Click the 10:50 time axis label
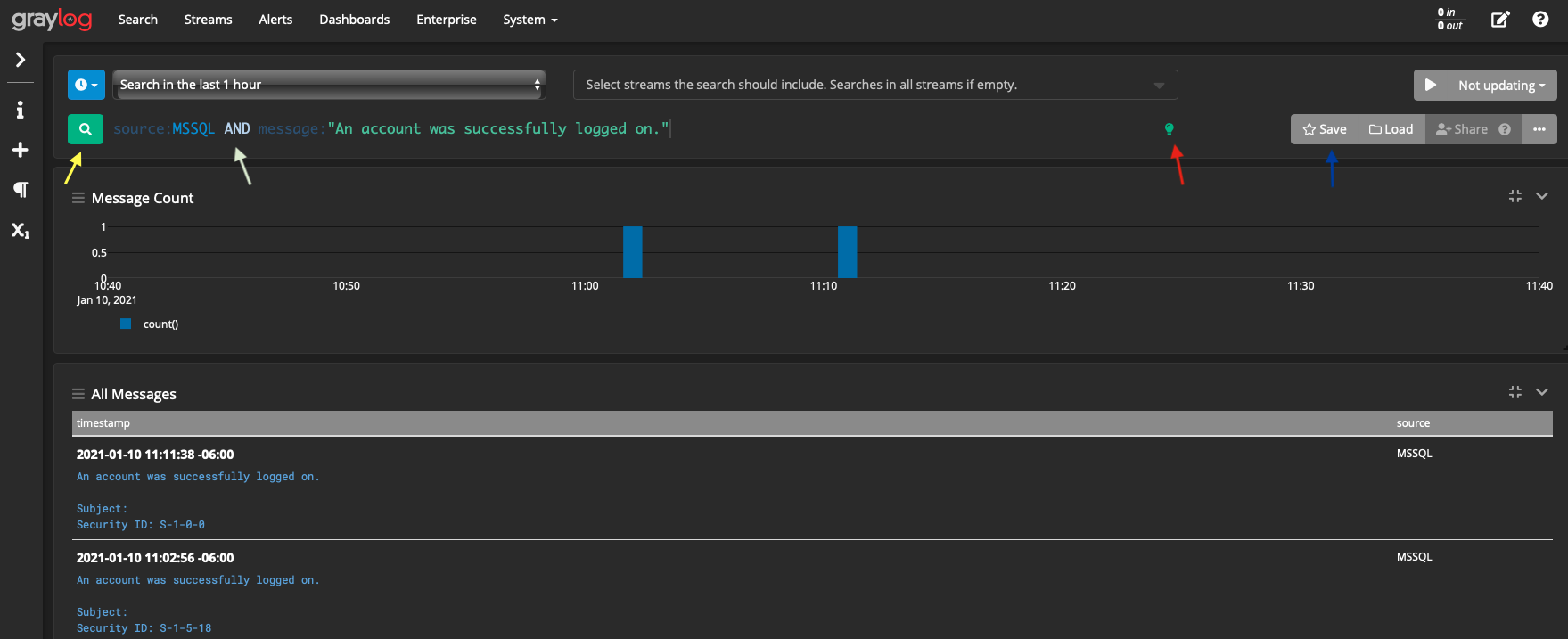1568x639 pixels. point(346,286)
